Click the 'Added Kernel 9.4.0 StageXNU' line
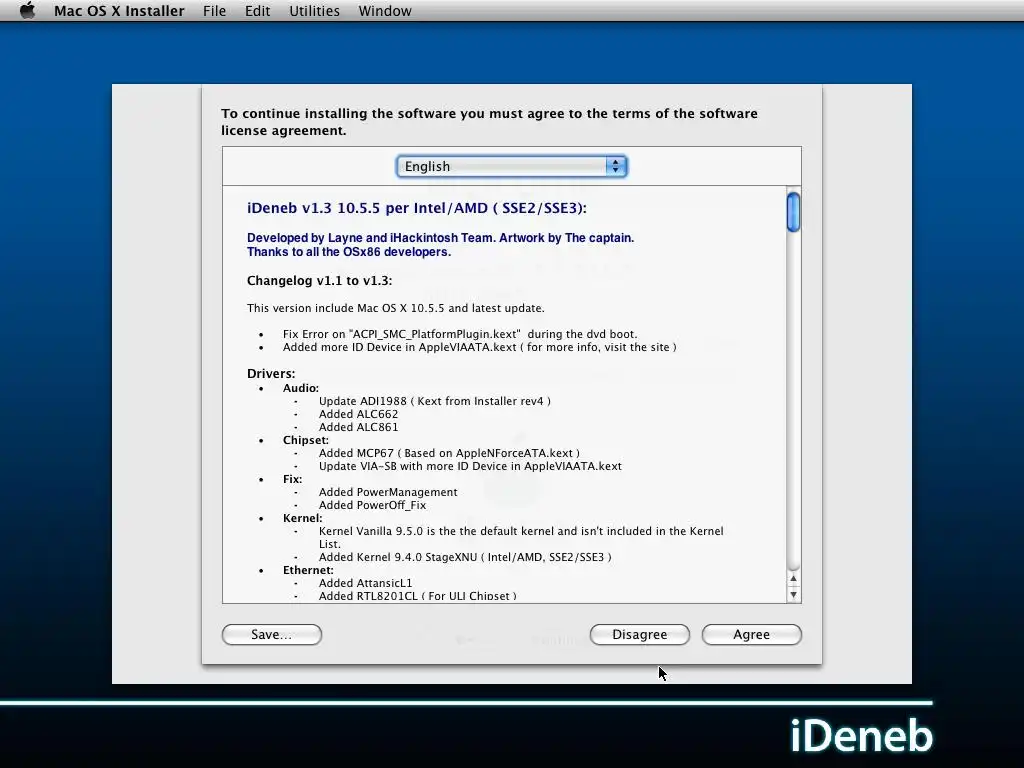The width and height of the screenshot is (1024, 768). pyautogui.click(x=465, y=557)
